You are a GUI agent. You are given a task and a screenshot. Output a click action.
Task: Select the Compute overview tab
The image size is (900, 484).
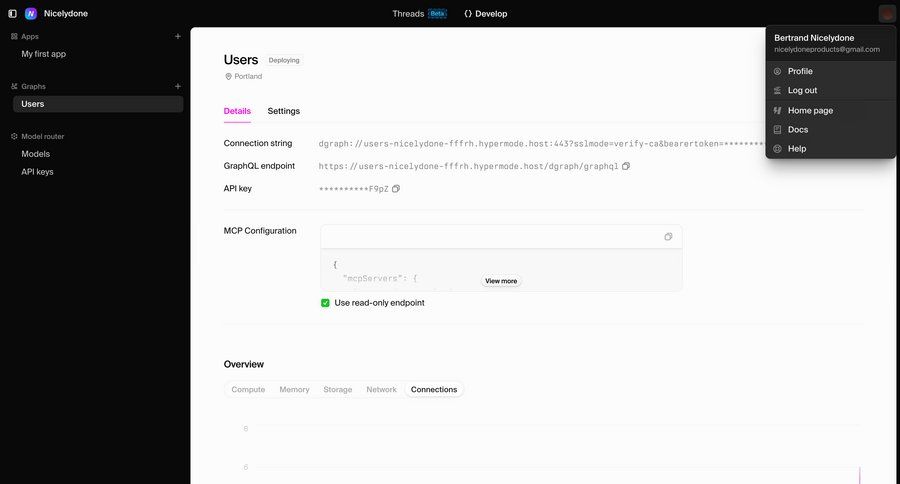pyautogui.click(x=248, y=389)
